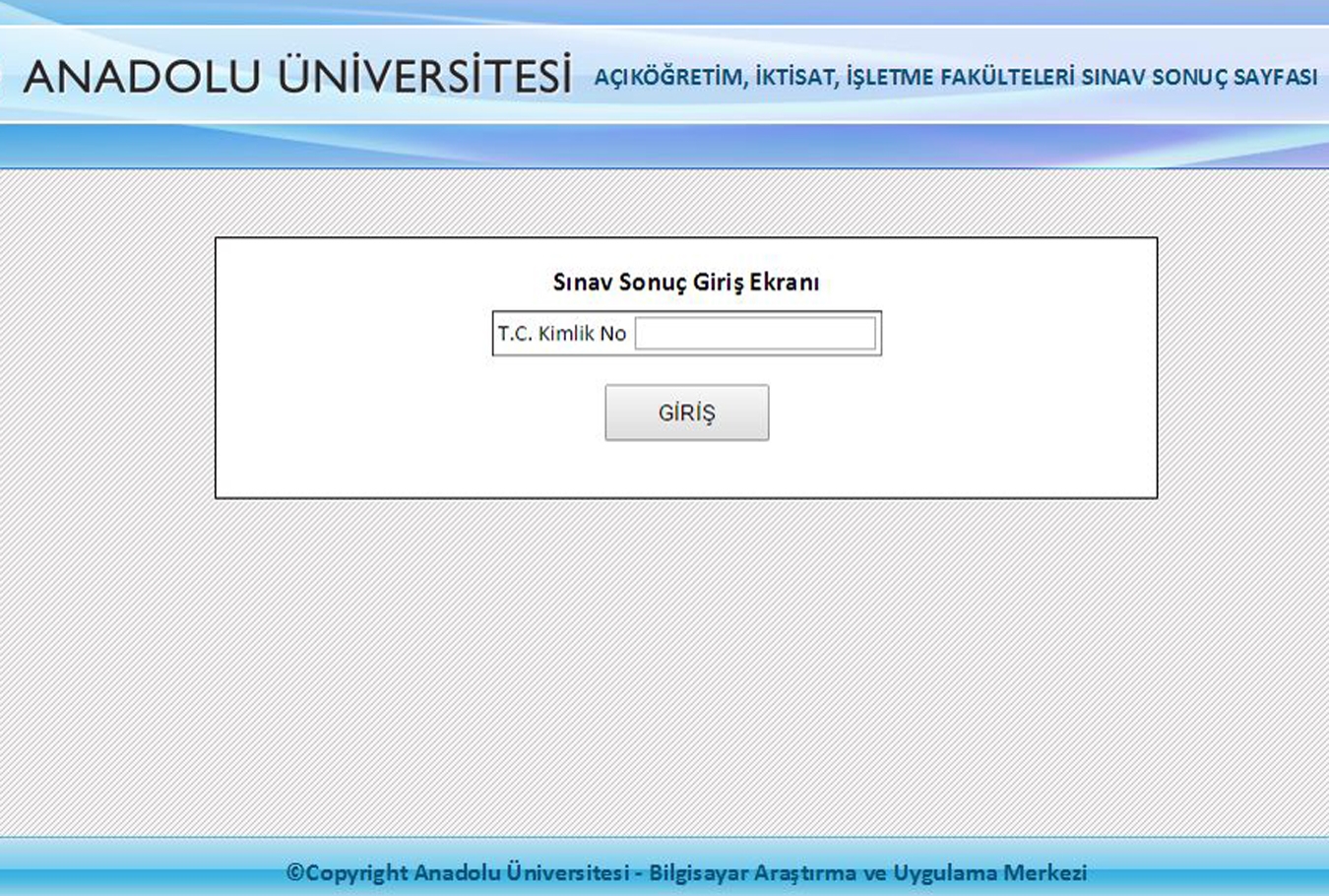The image size is (1329, 896).
Task: Click the 'SINAV SONUÇ SAYFASI' header subtitle
Action: [1199, 77]
